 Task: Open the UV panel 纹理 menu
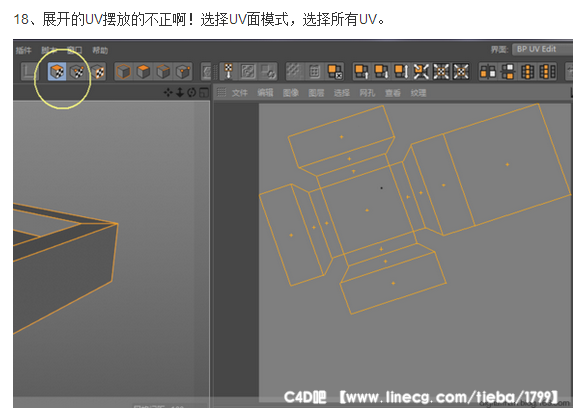tap(418, 93)
